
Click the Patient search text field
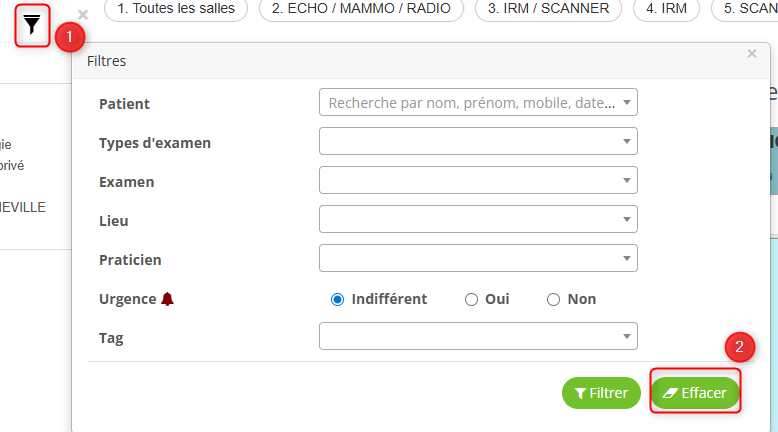click(470, 103)
